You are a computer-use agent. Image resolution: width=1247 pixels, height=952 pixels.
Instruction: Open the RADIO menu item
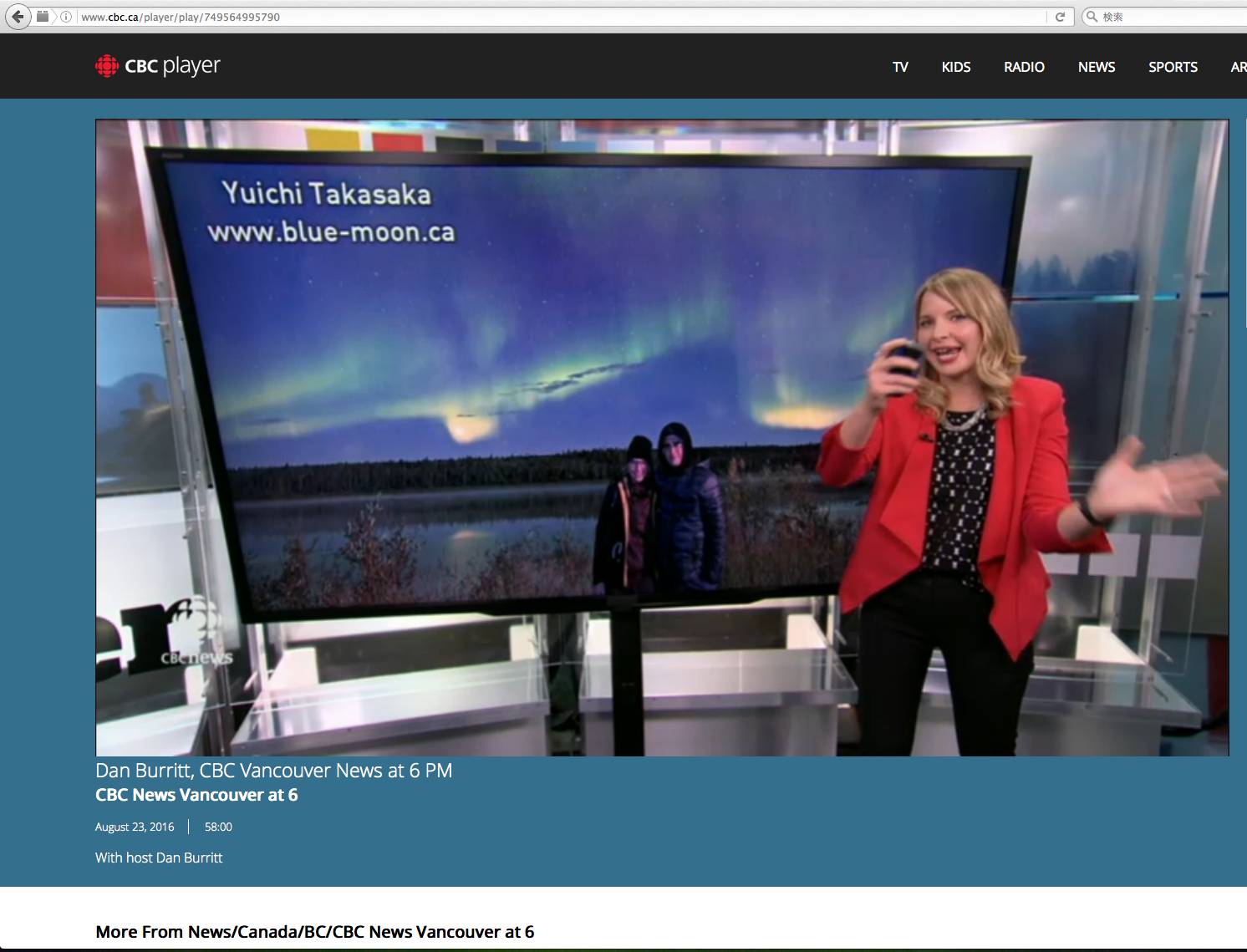point(1024,67)
